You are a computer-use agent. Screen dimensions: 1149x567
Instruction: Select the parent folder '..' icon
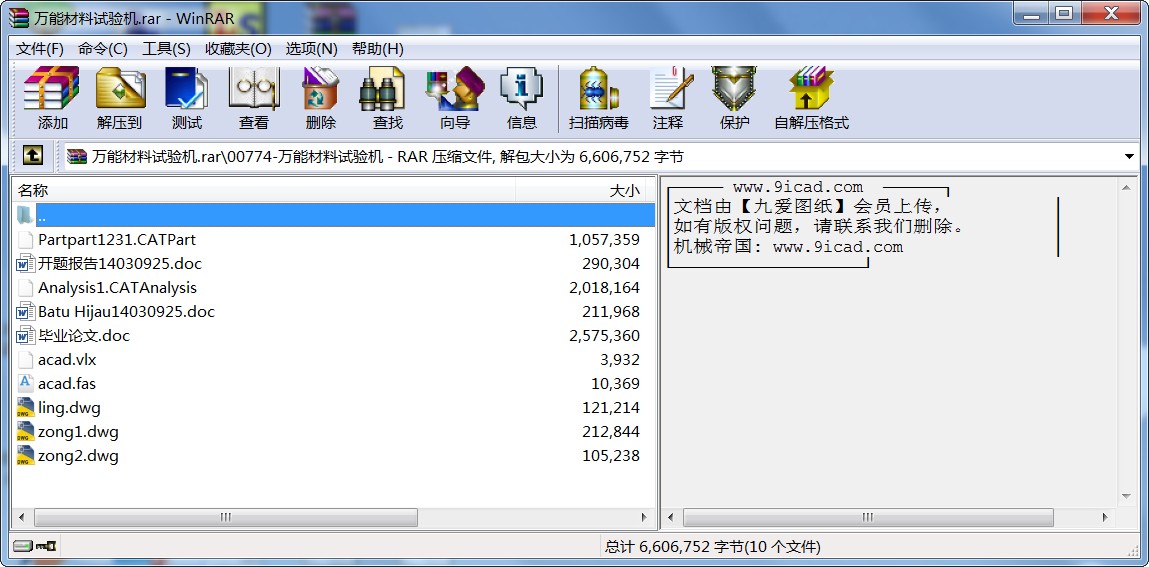(24, 215)
